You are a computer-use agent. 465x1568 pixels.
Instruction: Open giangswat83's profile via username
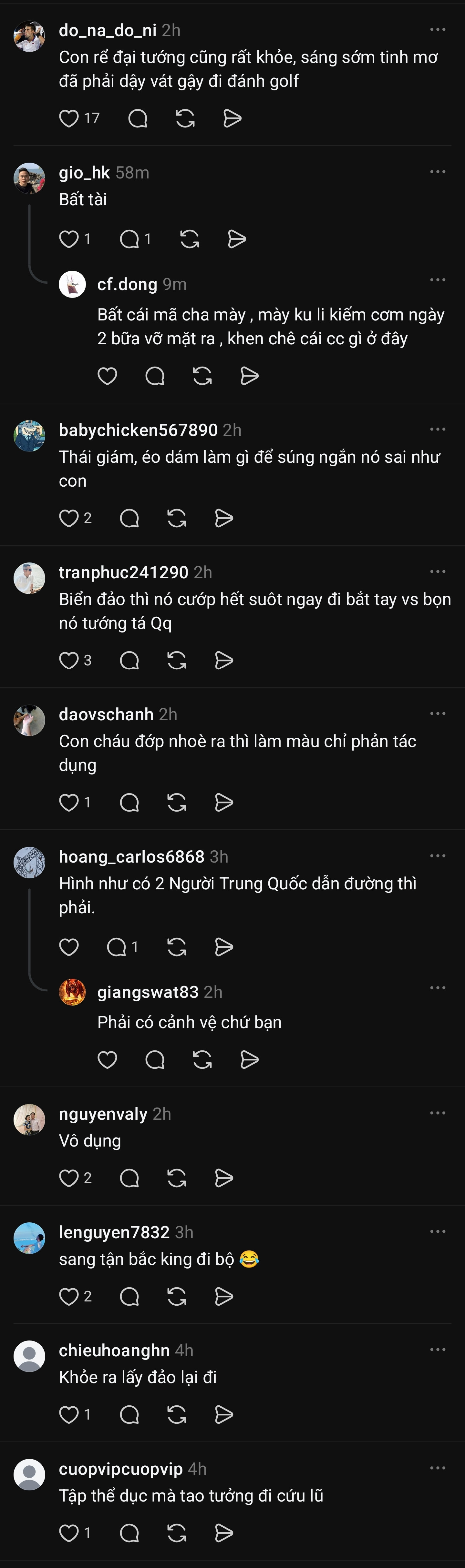point(148,992)
